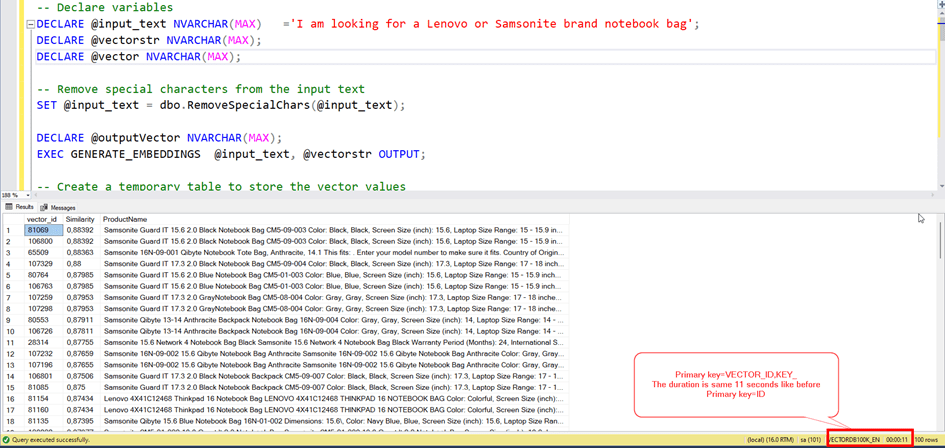945x448 pixels.
Task: Click the Results tab grid icon
Action: (x=9, y=207)
